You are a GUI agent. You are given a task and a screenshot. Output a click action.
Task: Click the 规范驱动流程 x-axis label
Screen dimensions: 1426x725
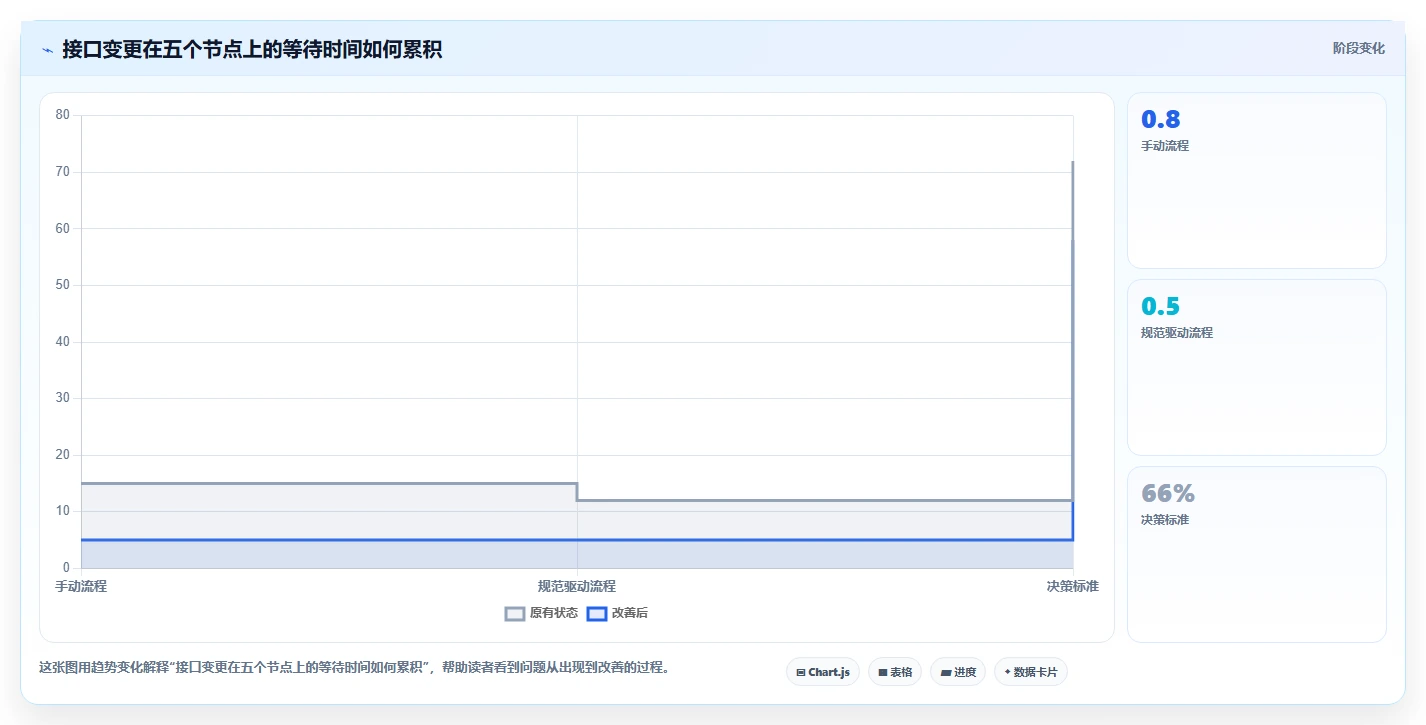[x=577, y=586]
